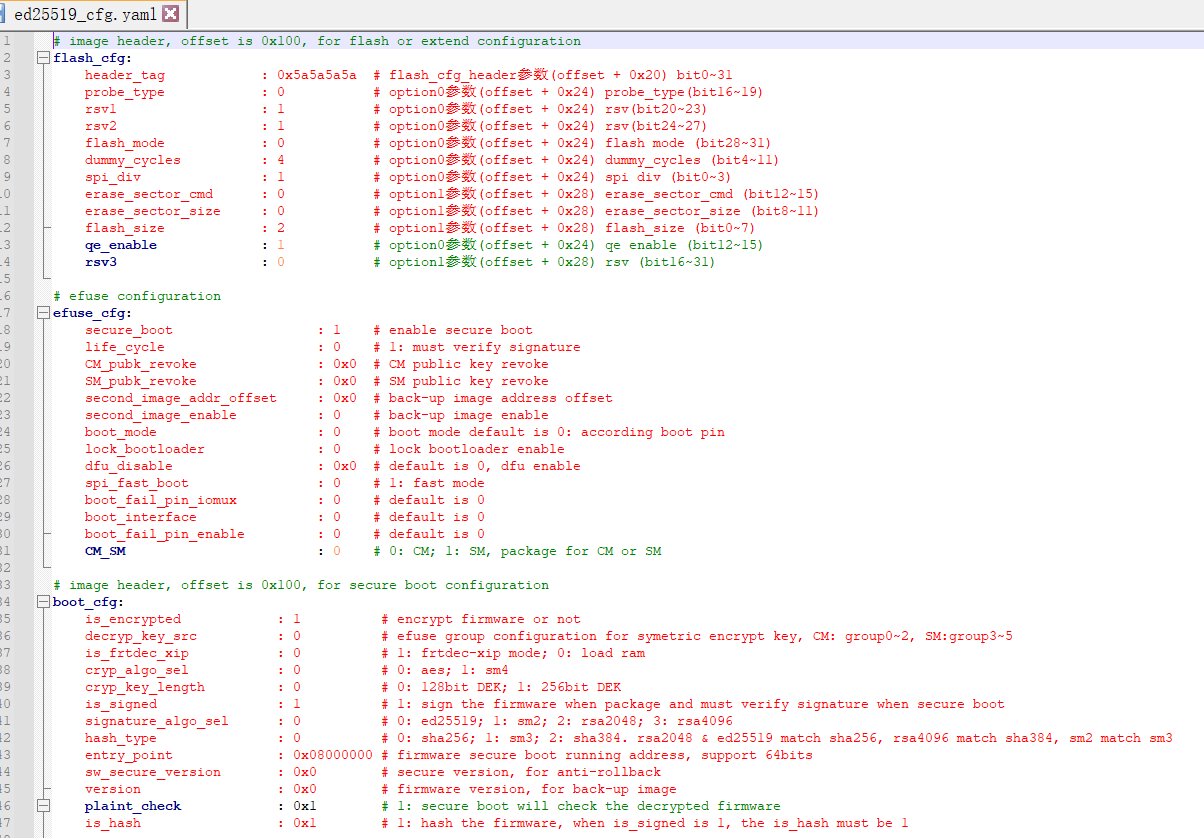The width and height of the screenshot is (1204, 838).
Task: Click the rsv3 key
Action: (x=101, y=262)
